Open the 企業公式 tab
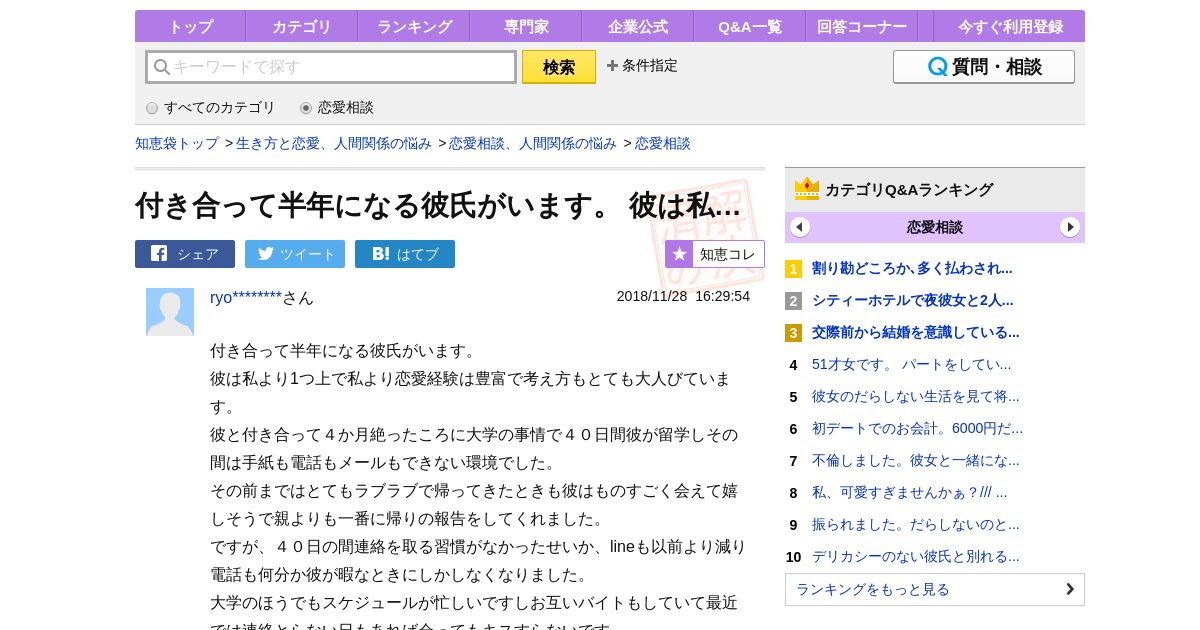The image size is (1200, 630). tap(637, 26)
